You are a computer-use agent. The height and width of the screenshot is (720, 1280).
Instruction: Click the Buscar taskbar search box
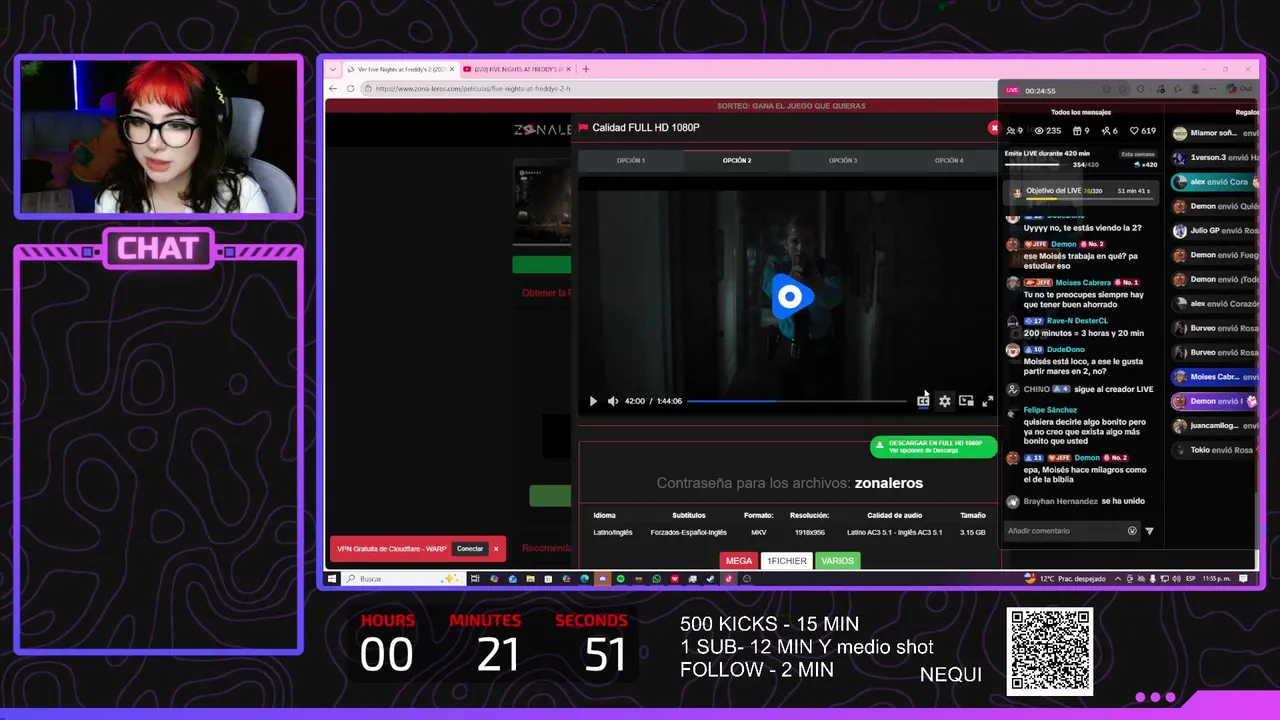(404, 578)
